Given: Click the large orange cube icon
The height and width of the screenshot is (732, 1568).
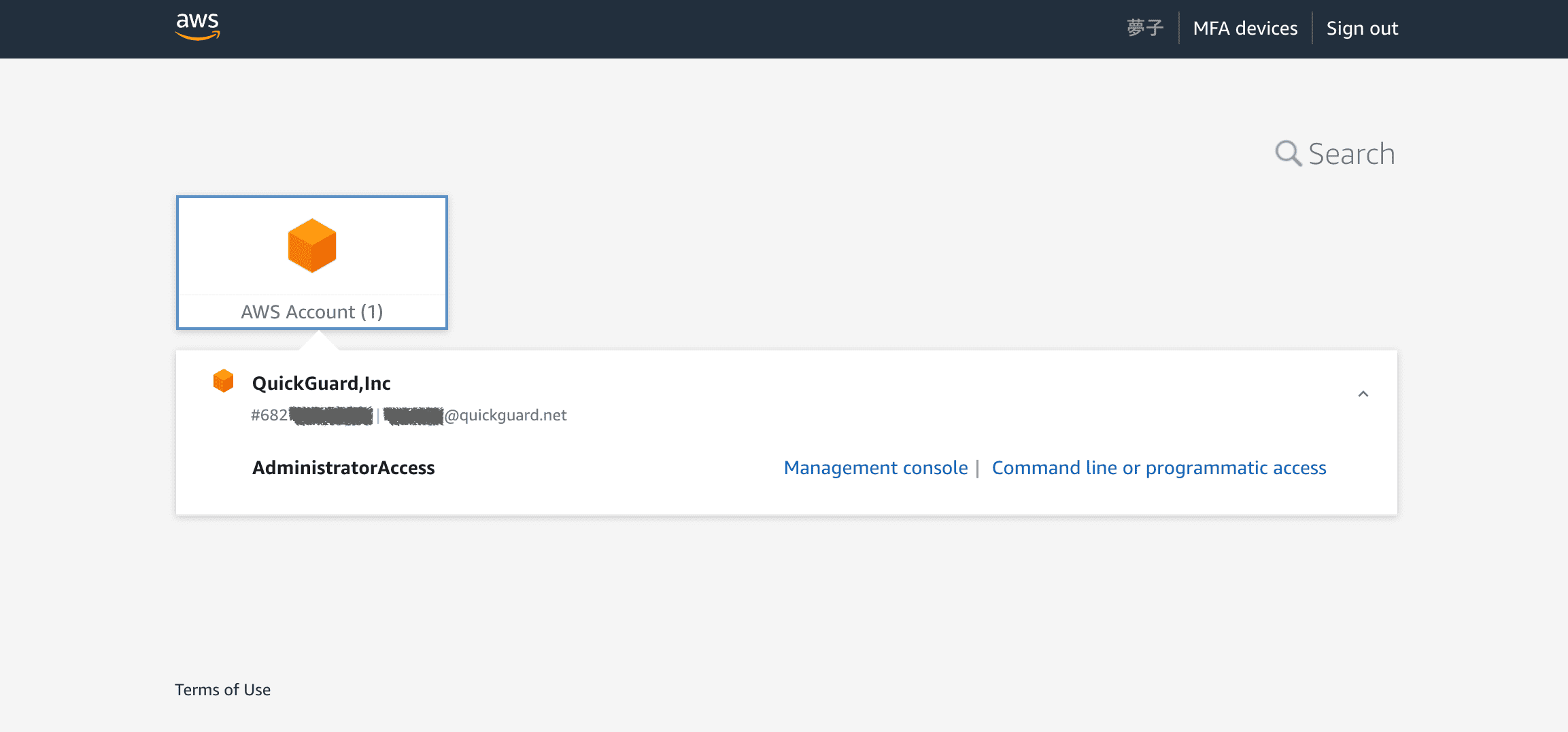Looking at the screenshot, I should click(x=312, y=246).
